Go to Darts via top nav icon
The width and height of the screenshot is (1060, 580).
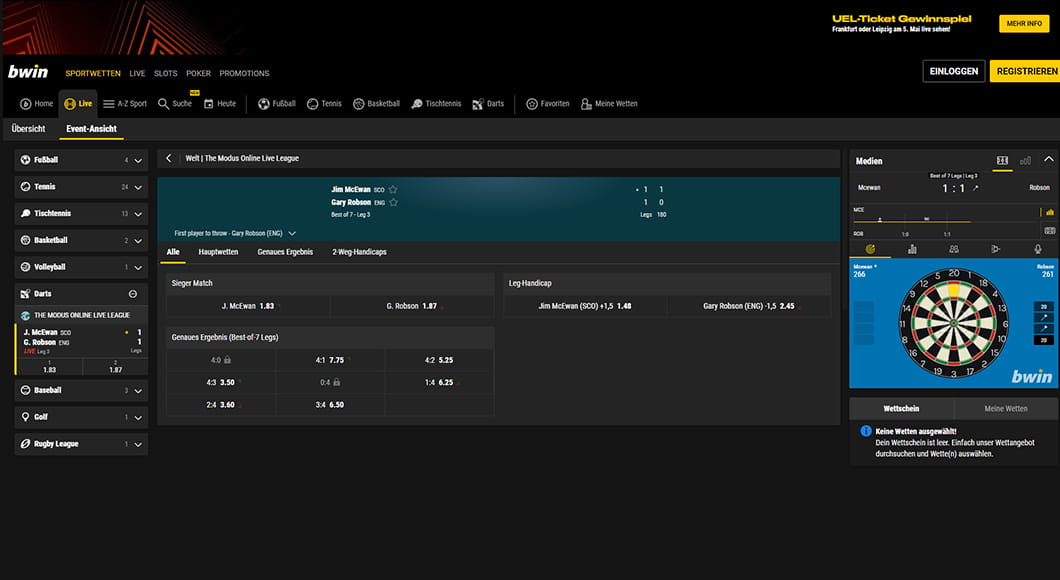coord(478,104)
